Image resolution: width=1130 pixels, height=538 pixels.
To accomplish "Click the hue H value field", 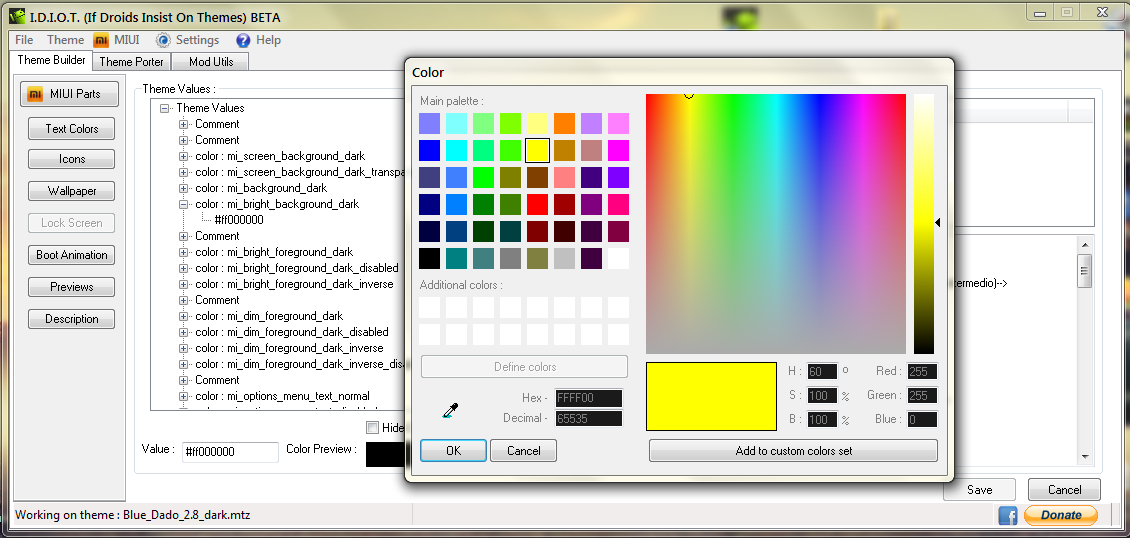I will pos(822,372).
